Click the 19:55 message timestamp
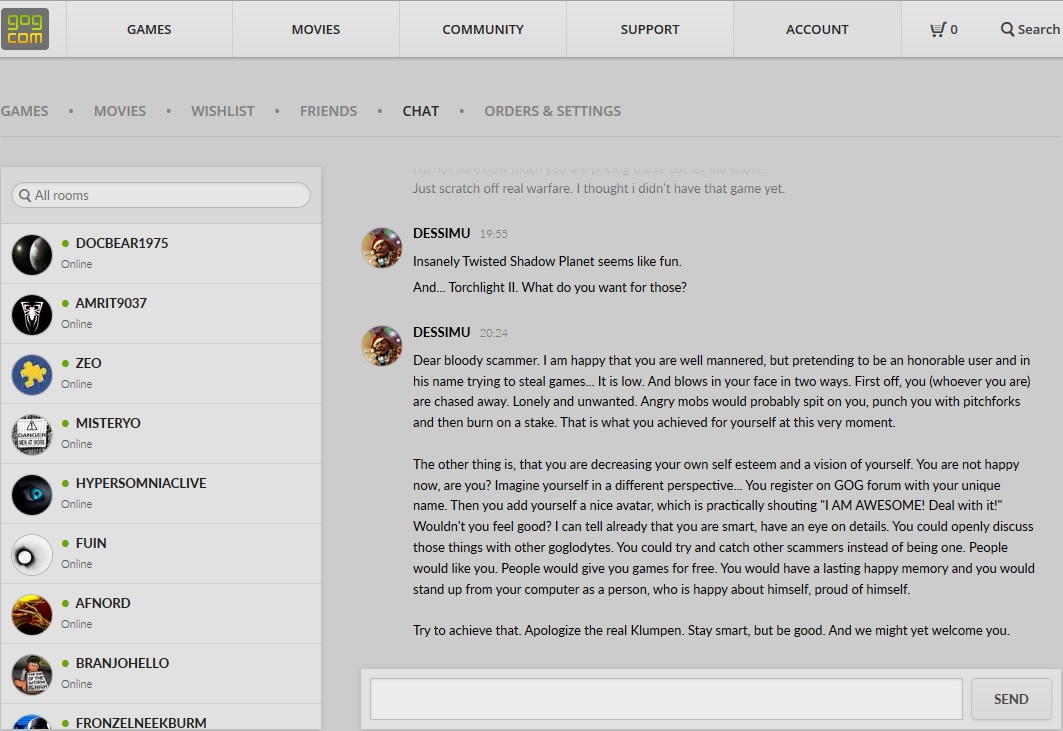 494,234
